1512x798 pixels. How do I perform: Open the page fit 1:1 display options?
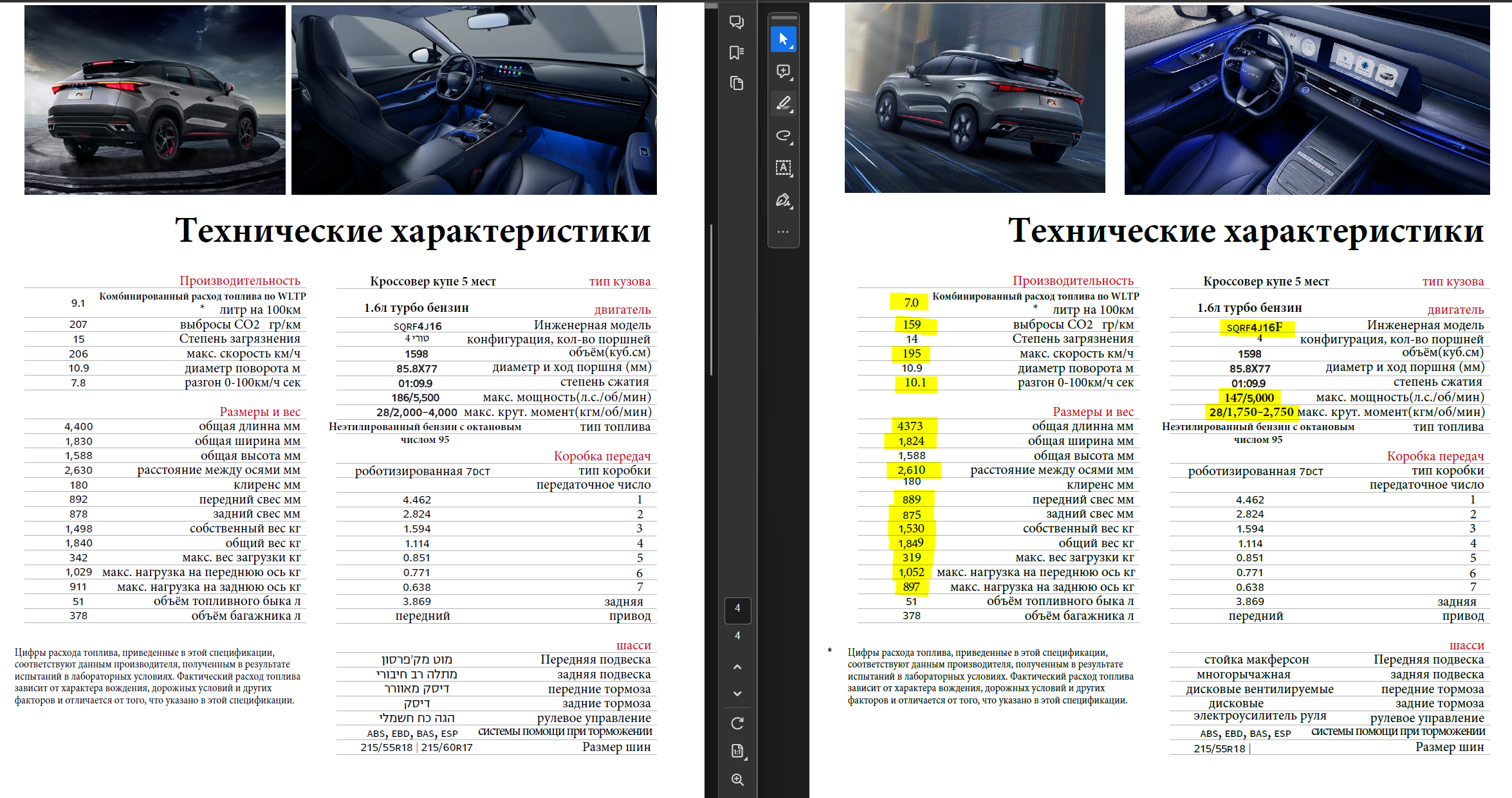coord(737,751)
